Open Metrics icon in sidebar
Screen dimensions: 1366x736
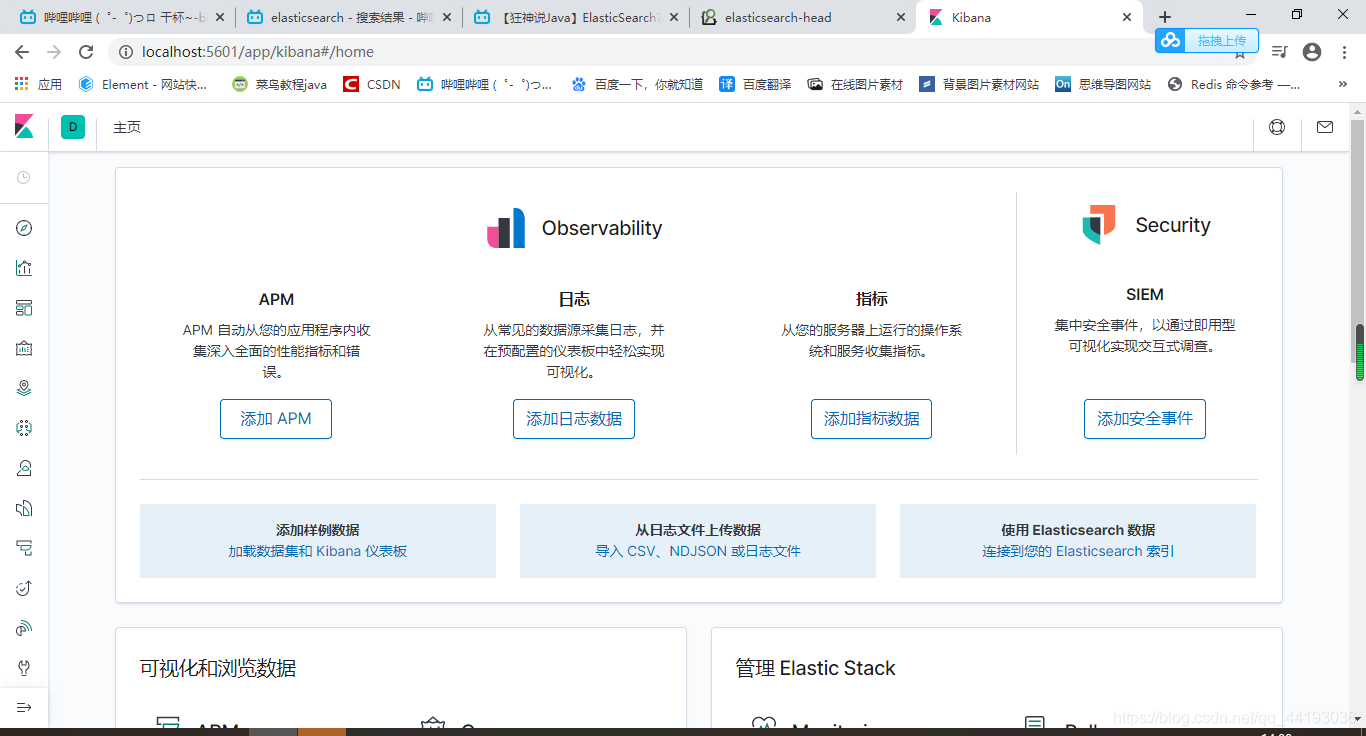[24, 468]
